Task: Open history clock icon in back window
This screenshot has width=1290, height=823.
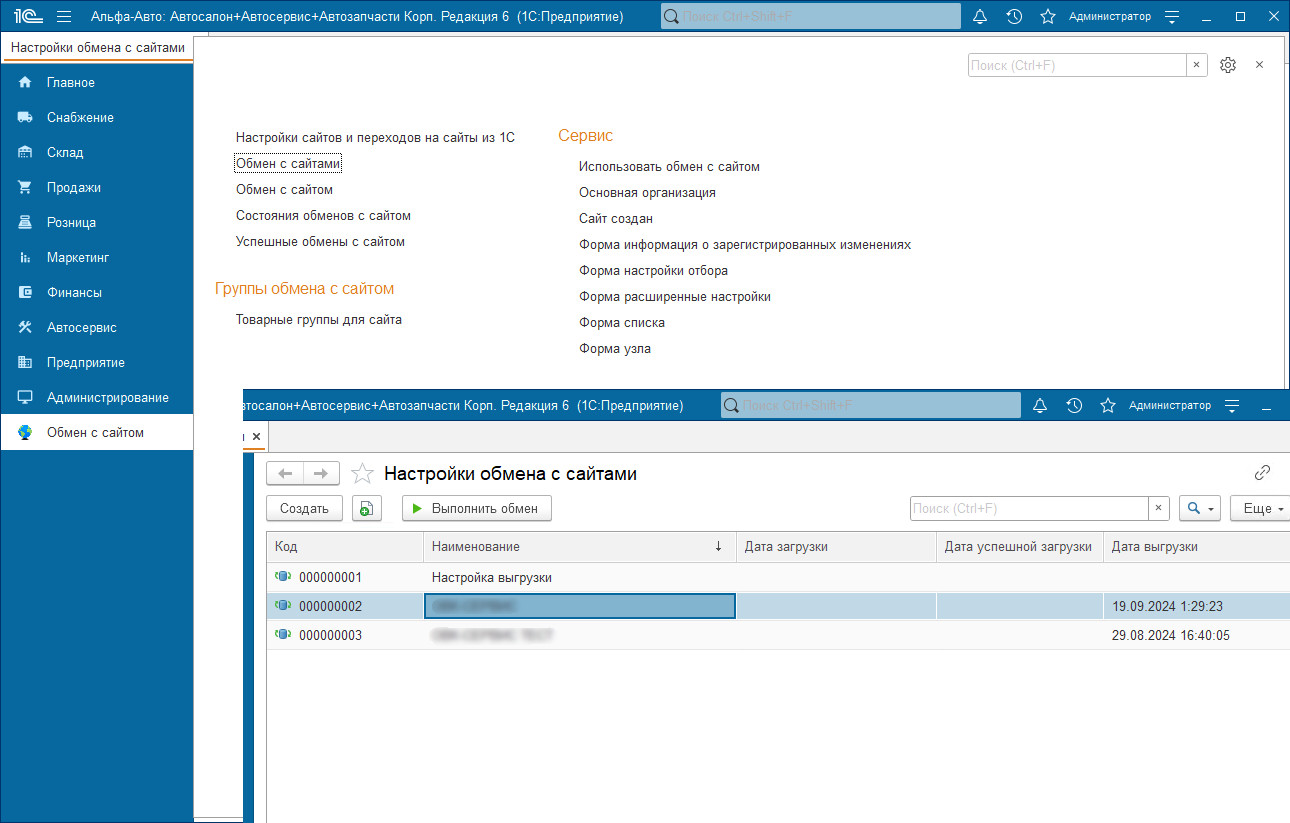Action: click(x=1014, y=16)
